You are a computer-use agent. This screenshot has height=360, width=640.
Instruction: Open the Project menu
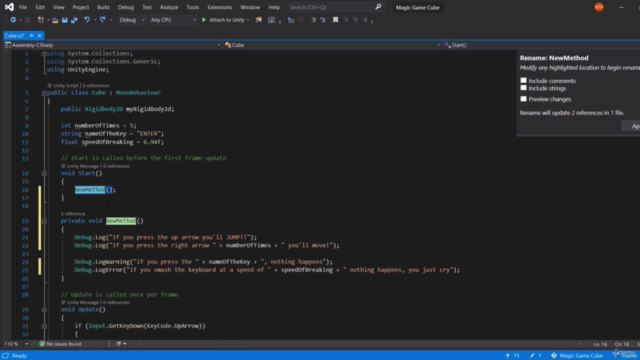80,7
